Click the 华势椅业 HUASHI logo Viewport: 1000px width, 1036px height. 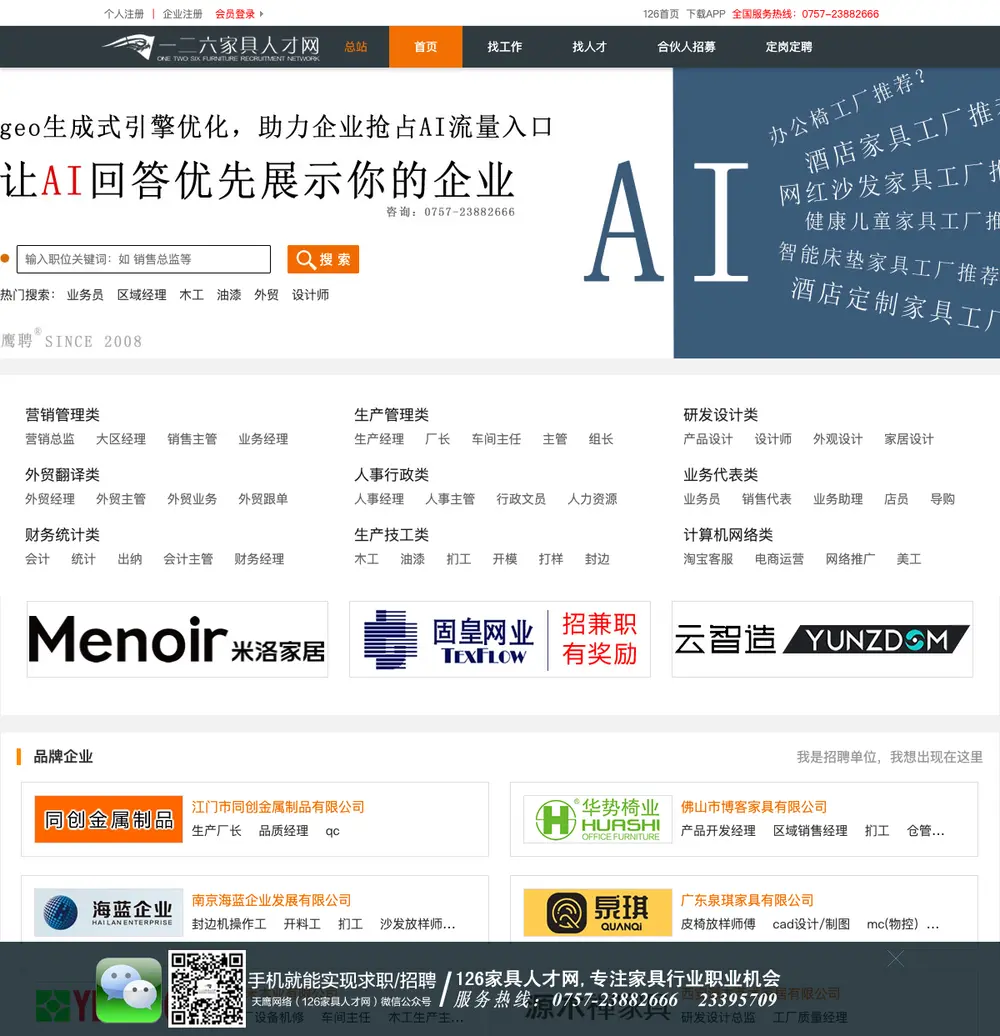(598, 819)
